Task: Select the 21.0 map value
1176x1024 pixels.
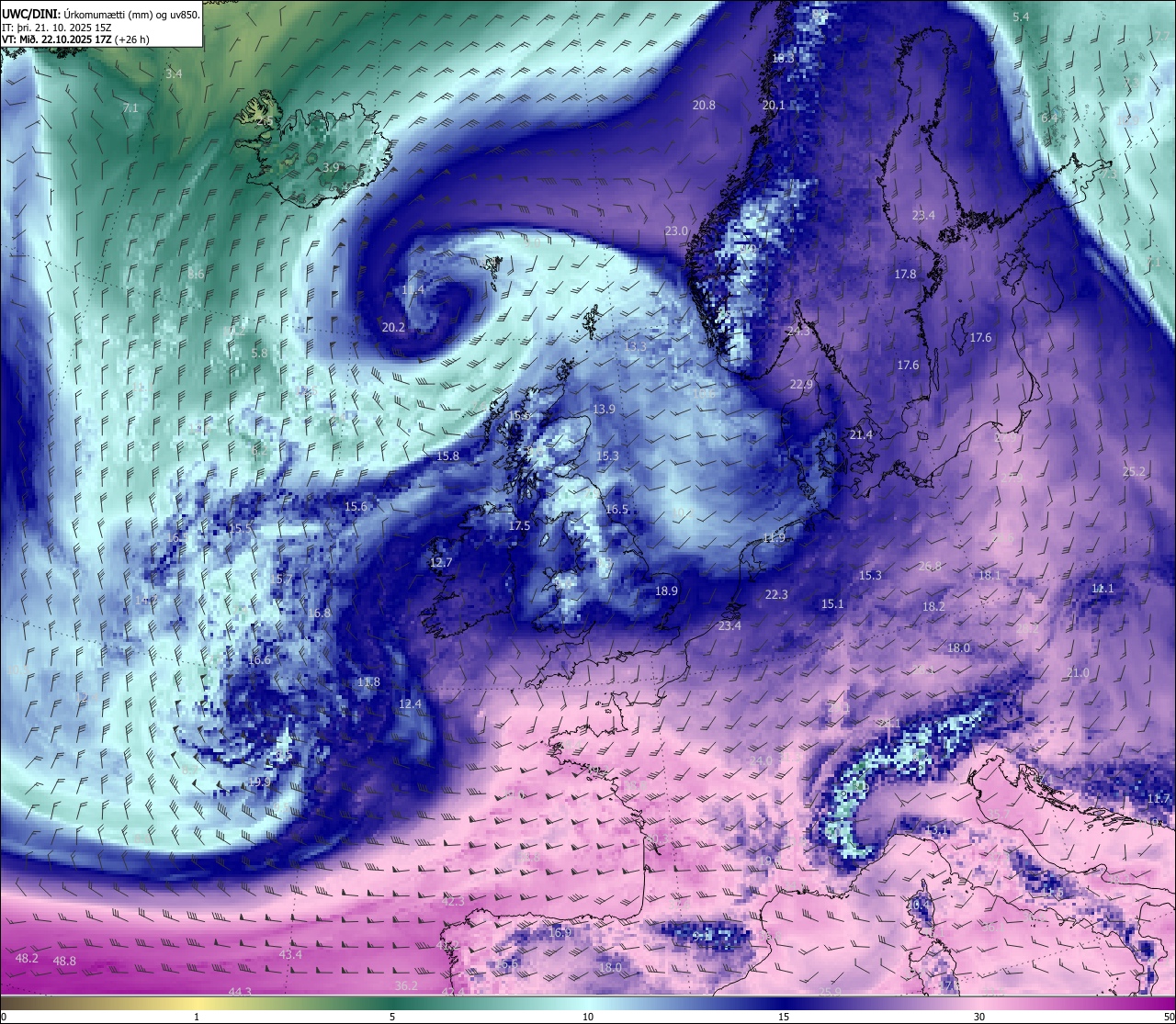Action: tap(1078, 672)
